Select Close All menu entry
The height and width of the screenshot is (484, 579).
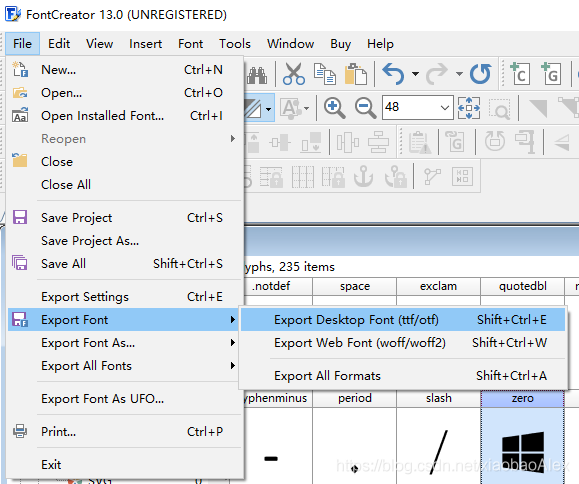coord(124,184)
